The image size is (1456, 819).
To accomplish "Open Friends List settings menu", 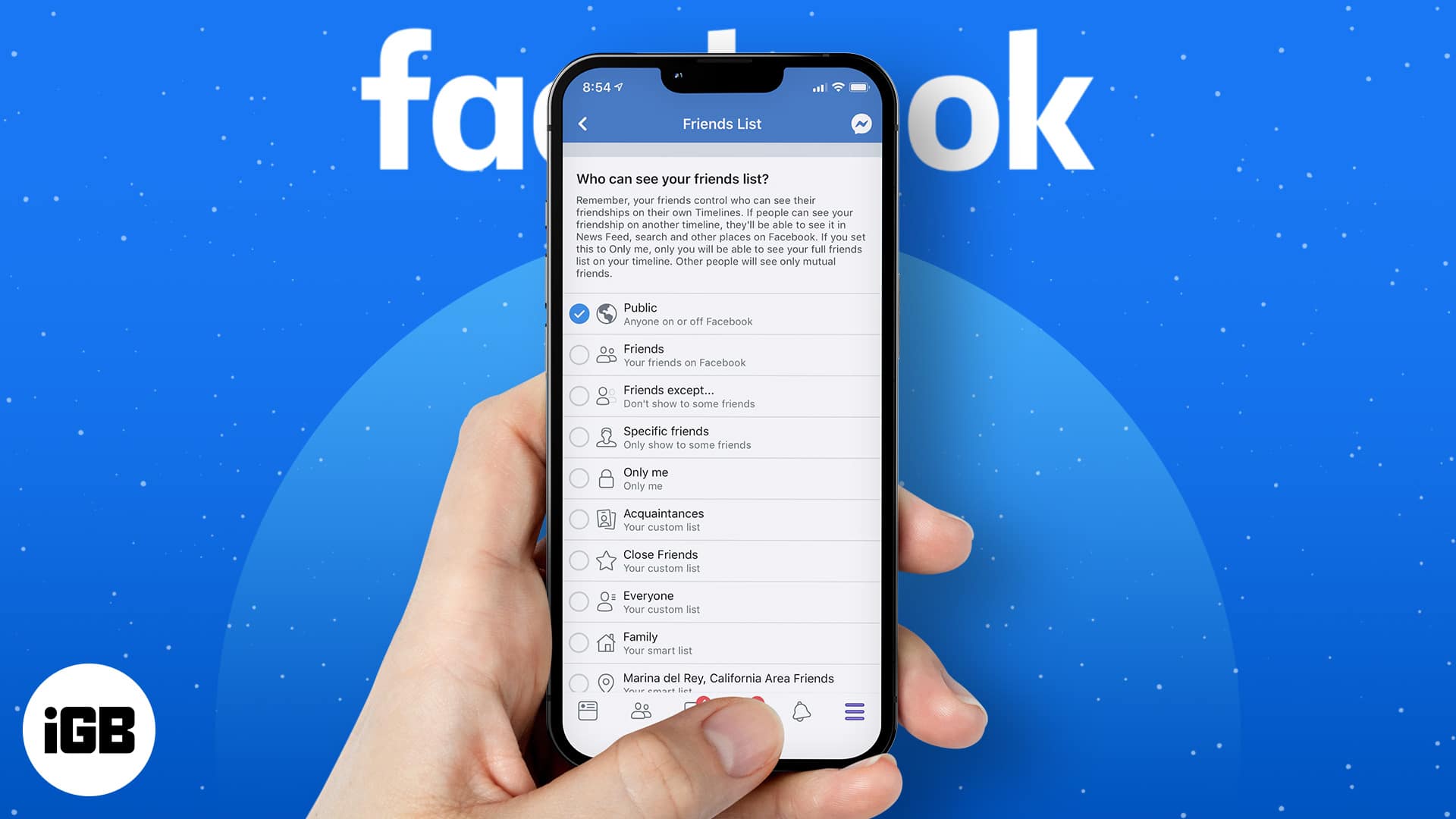I will (x=721, y=123).
